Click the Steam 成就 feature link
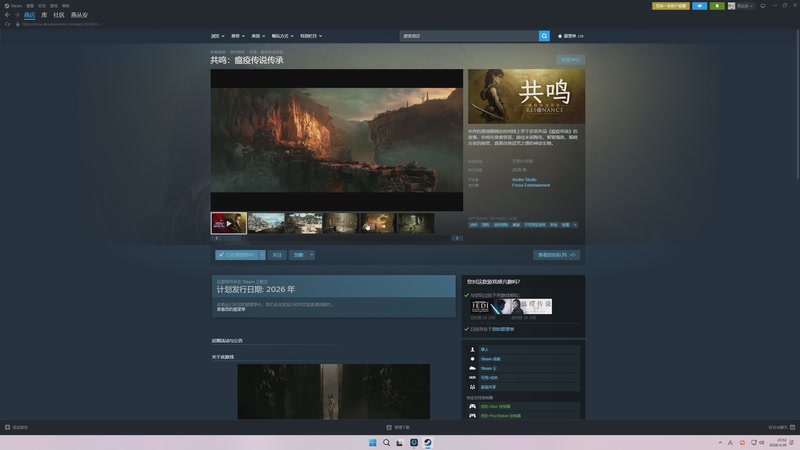800x450 pixels. (490, 359)
